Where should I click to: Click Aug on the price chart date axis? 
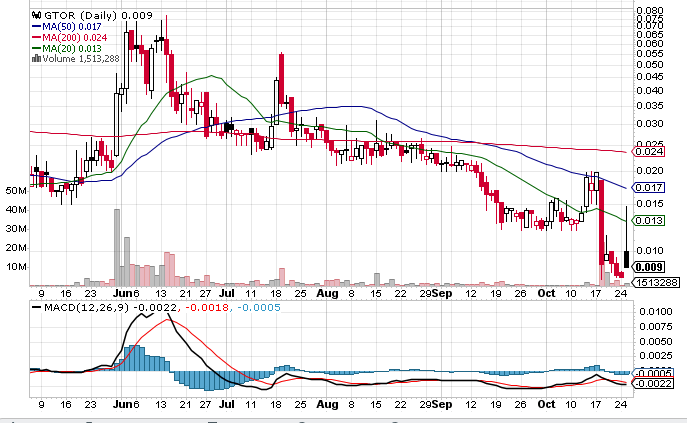pos(327,293)
